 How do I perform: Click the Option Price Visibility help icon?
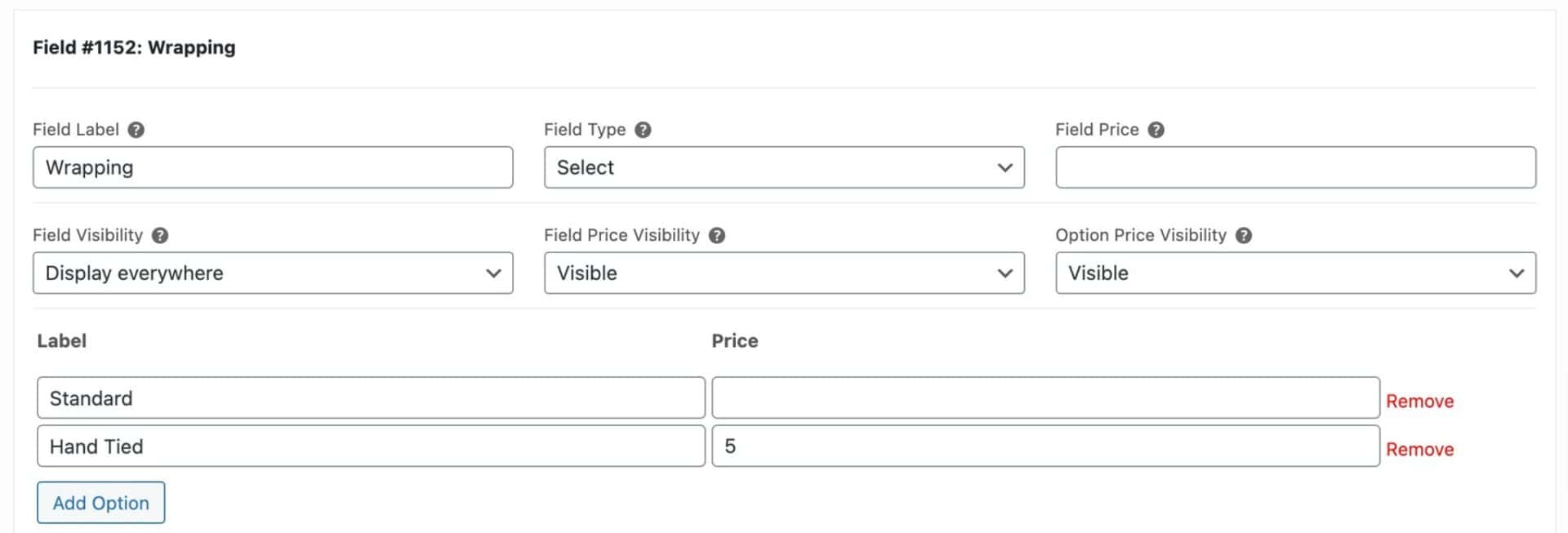pyautogui.click(x=1244, y=235)
